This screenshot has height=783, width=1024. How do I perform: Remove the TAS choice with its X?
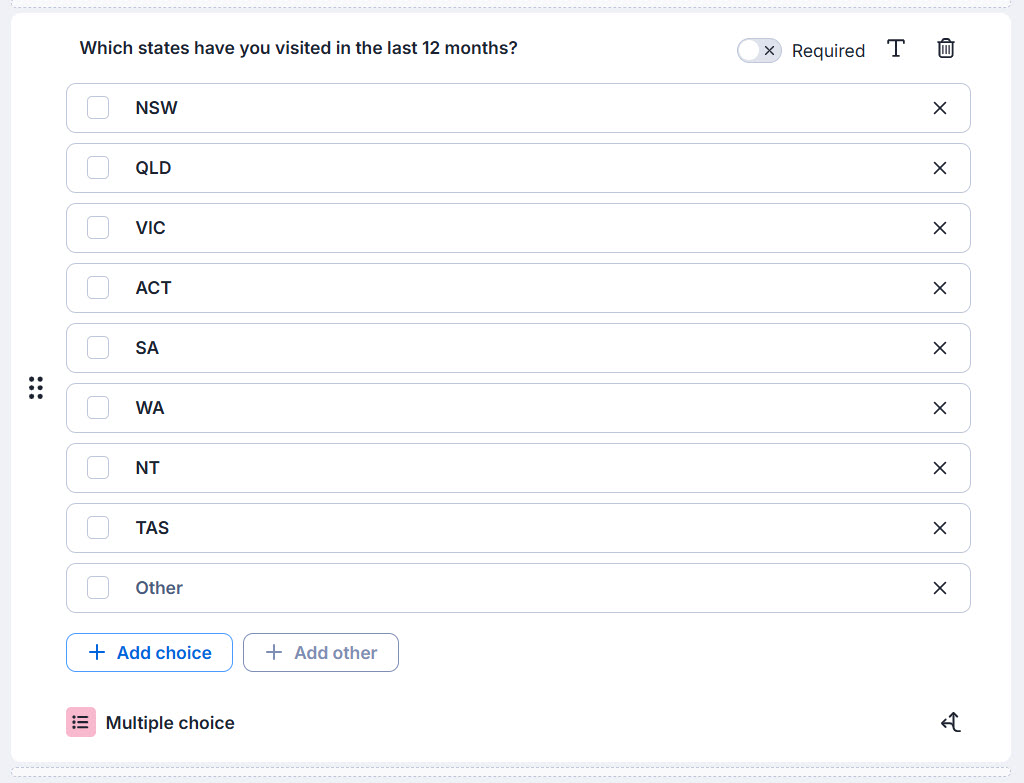point(939,528)
